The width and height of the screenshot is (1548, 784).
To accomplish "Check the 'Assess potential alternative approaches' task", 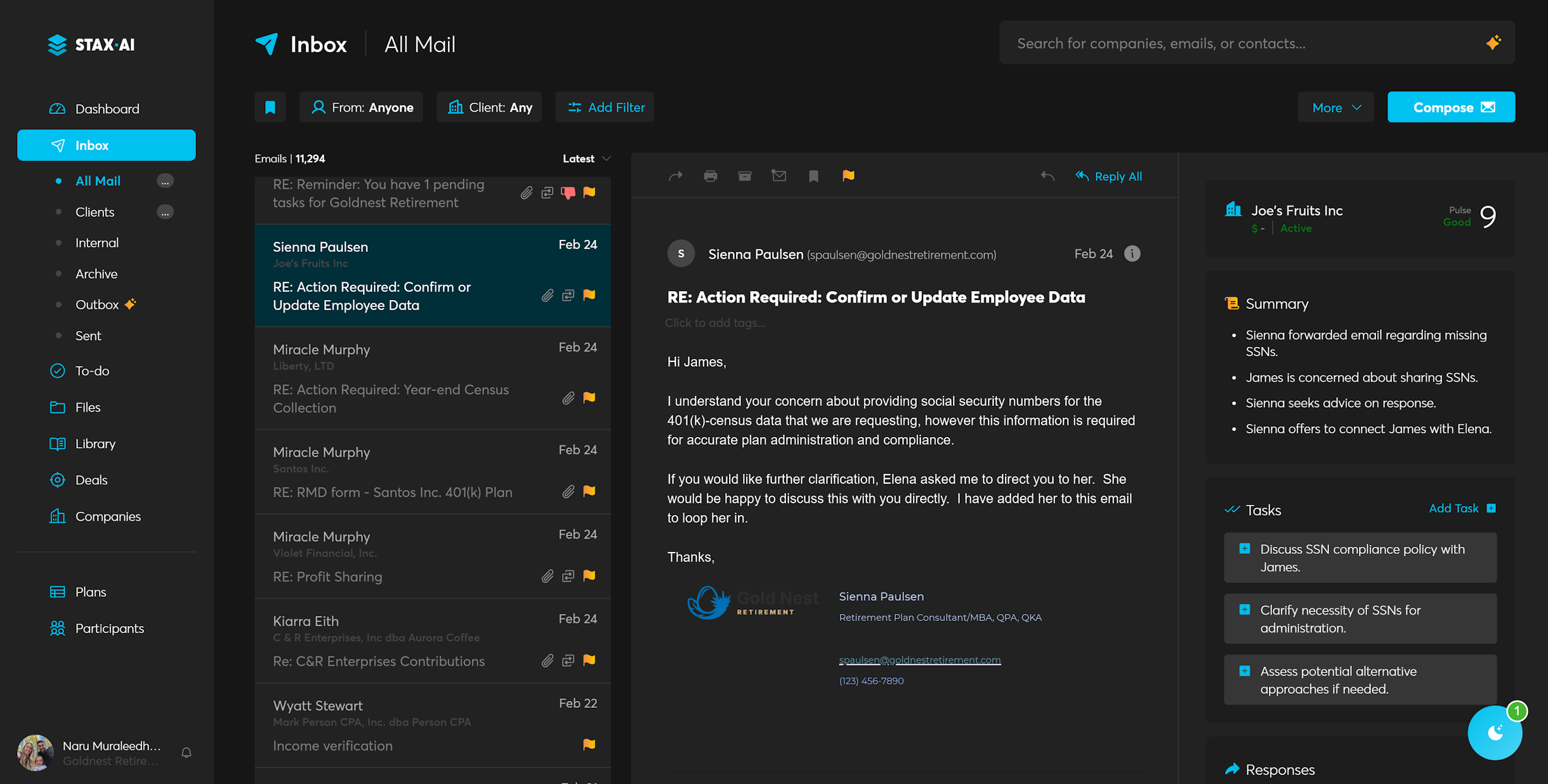I will (x=1245, y=670).
